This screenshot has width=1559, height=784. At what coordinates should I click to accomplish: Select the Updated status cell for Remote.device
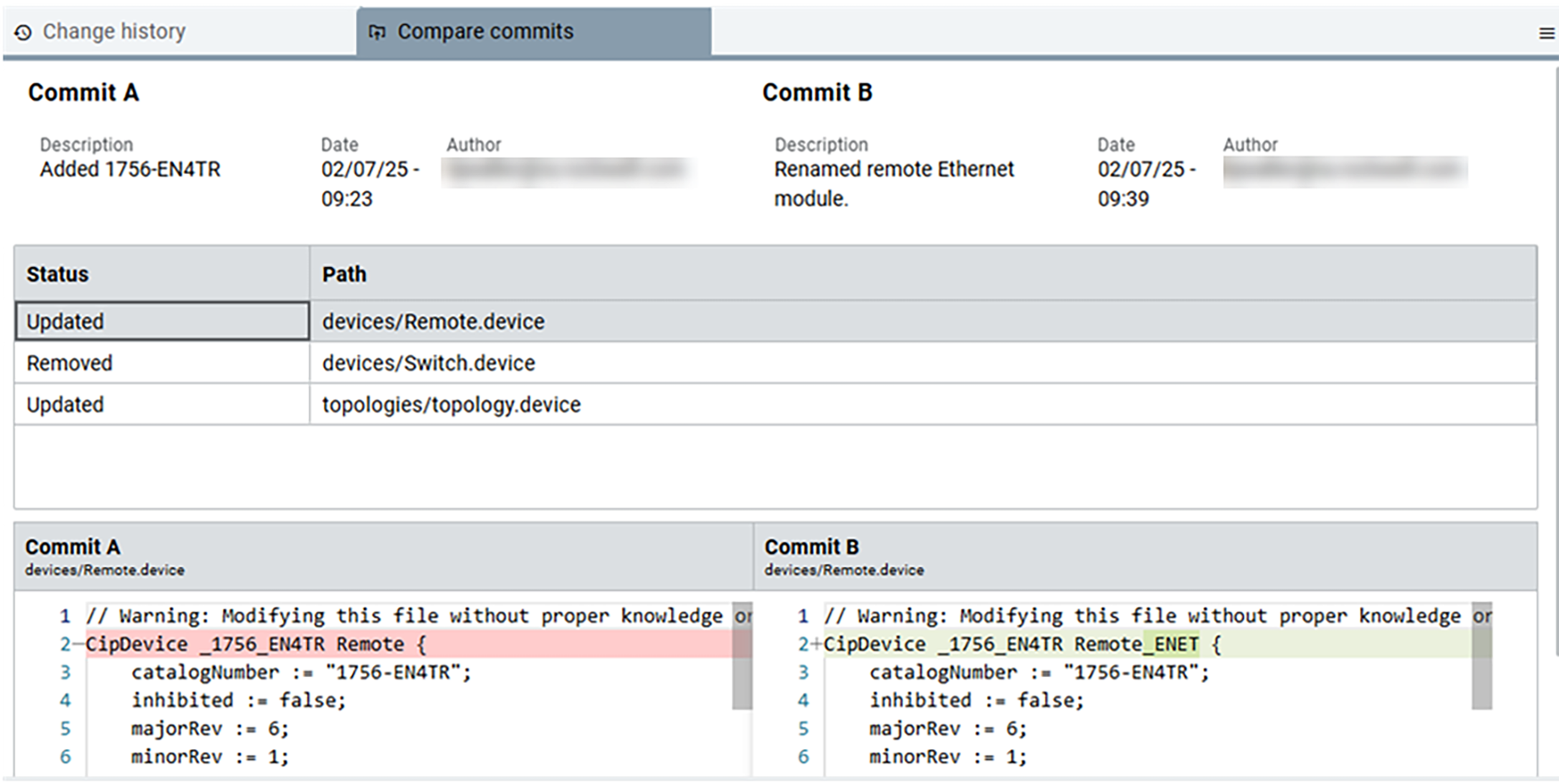(162, 321)
